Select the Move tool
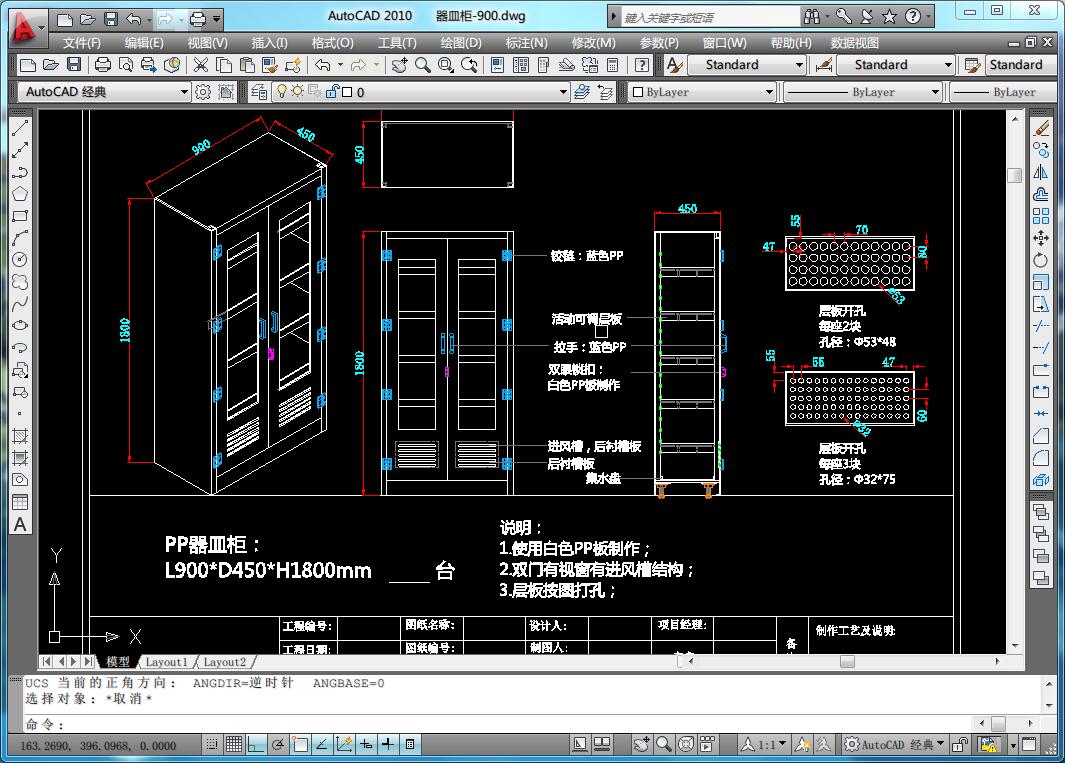The width and height of the screenshot is (1065, 763). (x=1041, y=238)
